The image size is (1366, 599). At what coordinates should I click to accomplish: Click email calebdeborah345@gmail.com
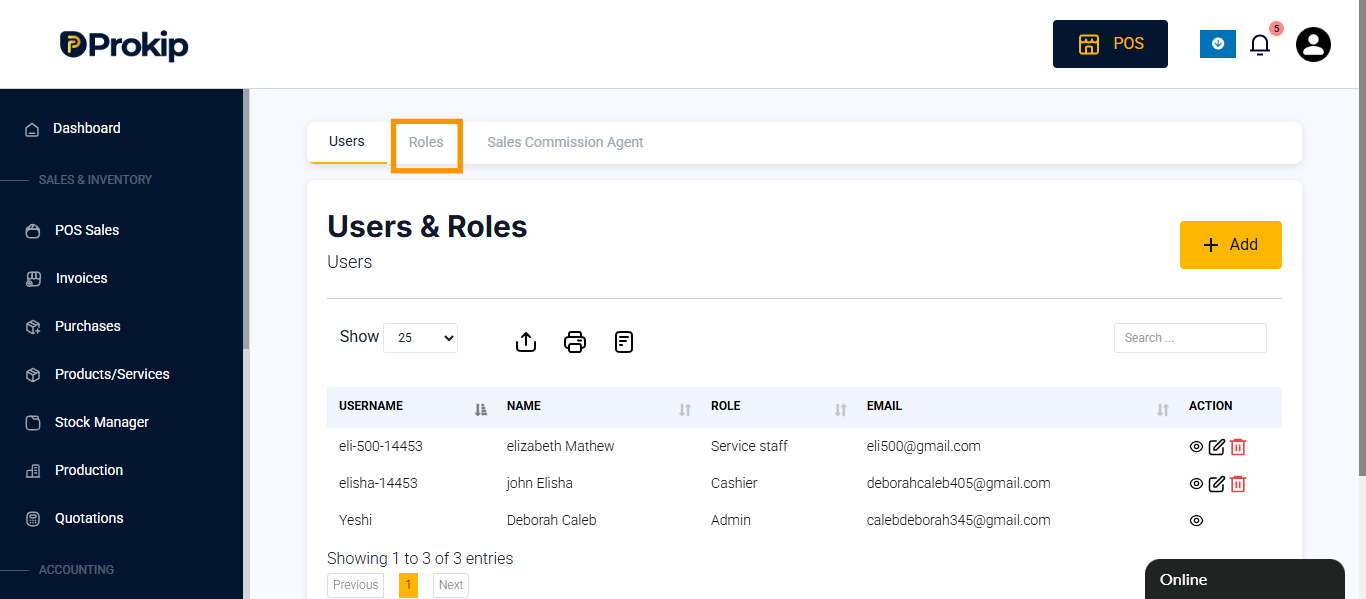(958, 520)
